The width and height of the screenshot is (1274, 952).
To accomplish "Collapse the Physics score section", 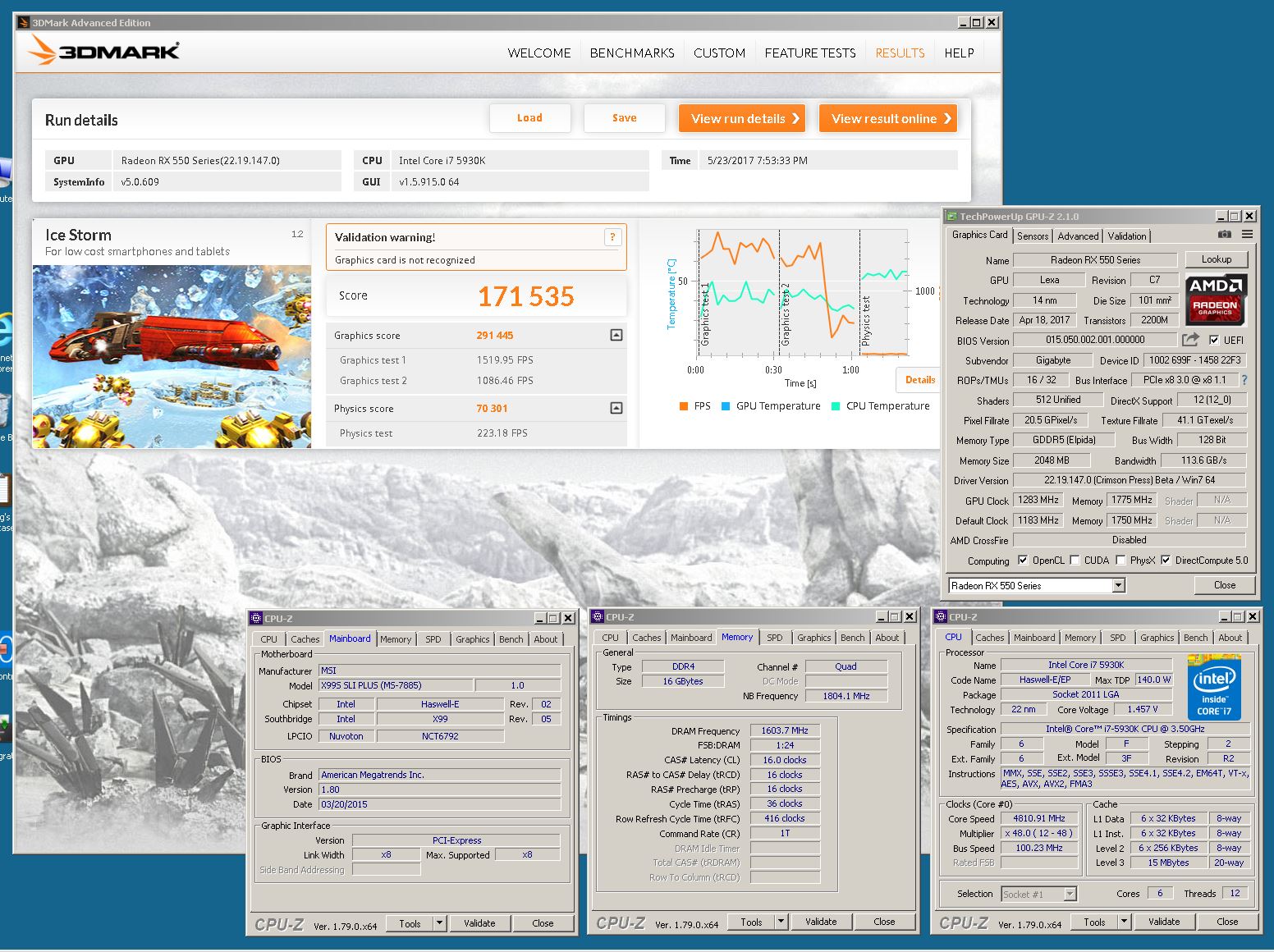I will 616,408.
